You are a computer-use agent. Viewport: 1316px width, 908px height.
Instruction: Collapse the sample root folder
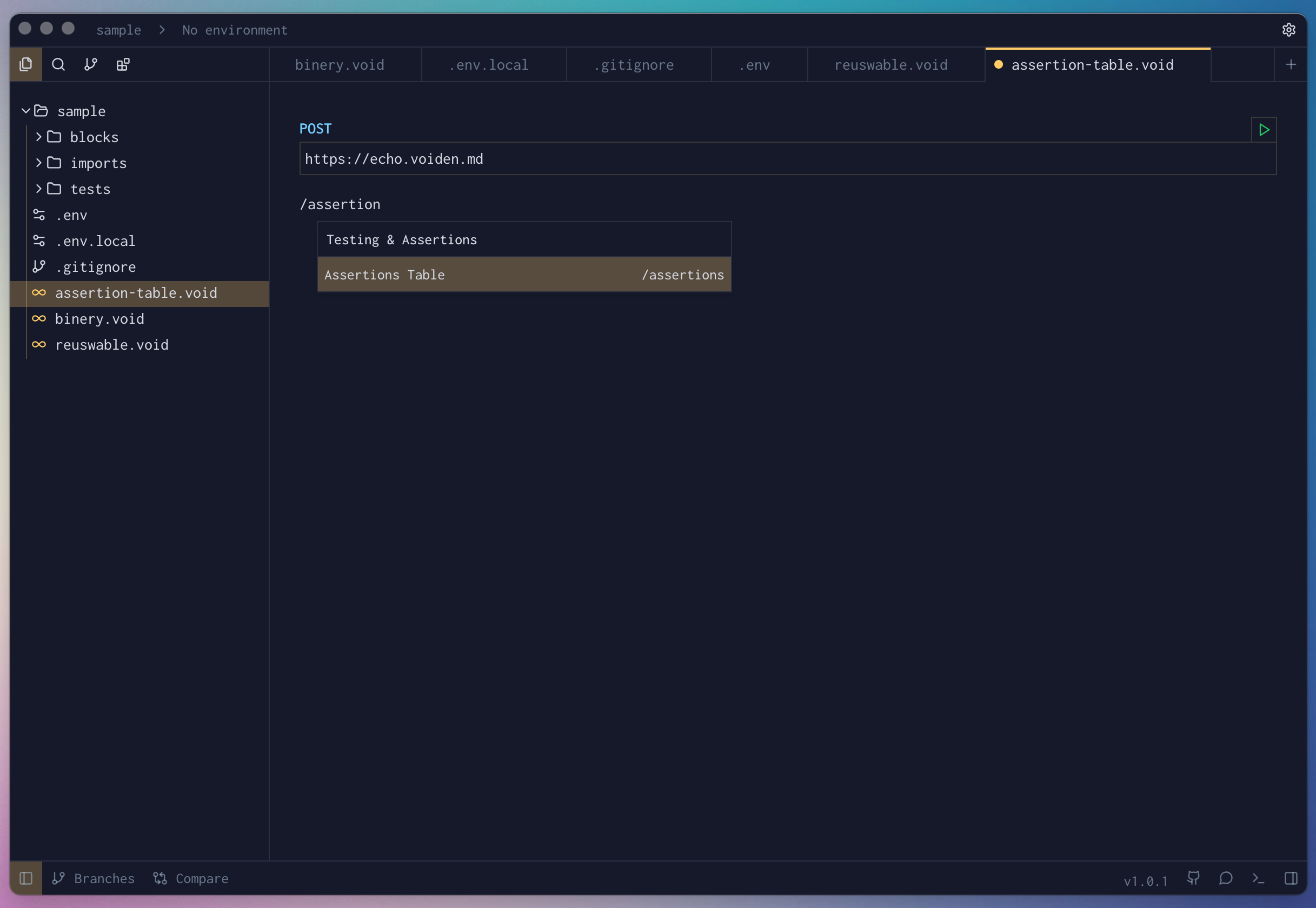(x=81, y=111)
